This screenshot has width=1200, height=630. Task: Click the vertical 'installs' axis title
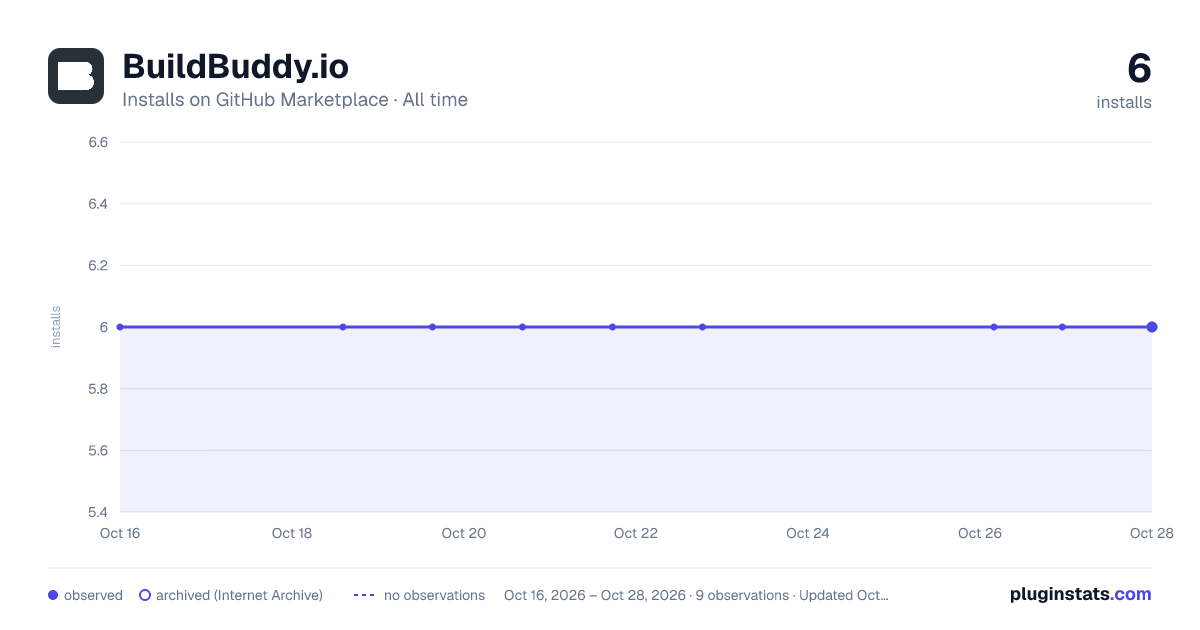(56, 327)
